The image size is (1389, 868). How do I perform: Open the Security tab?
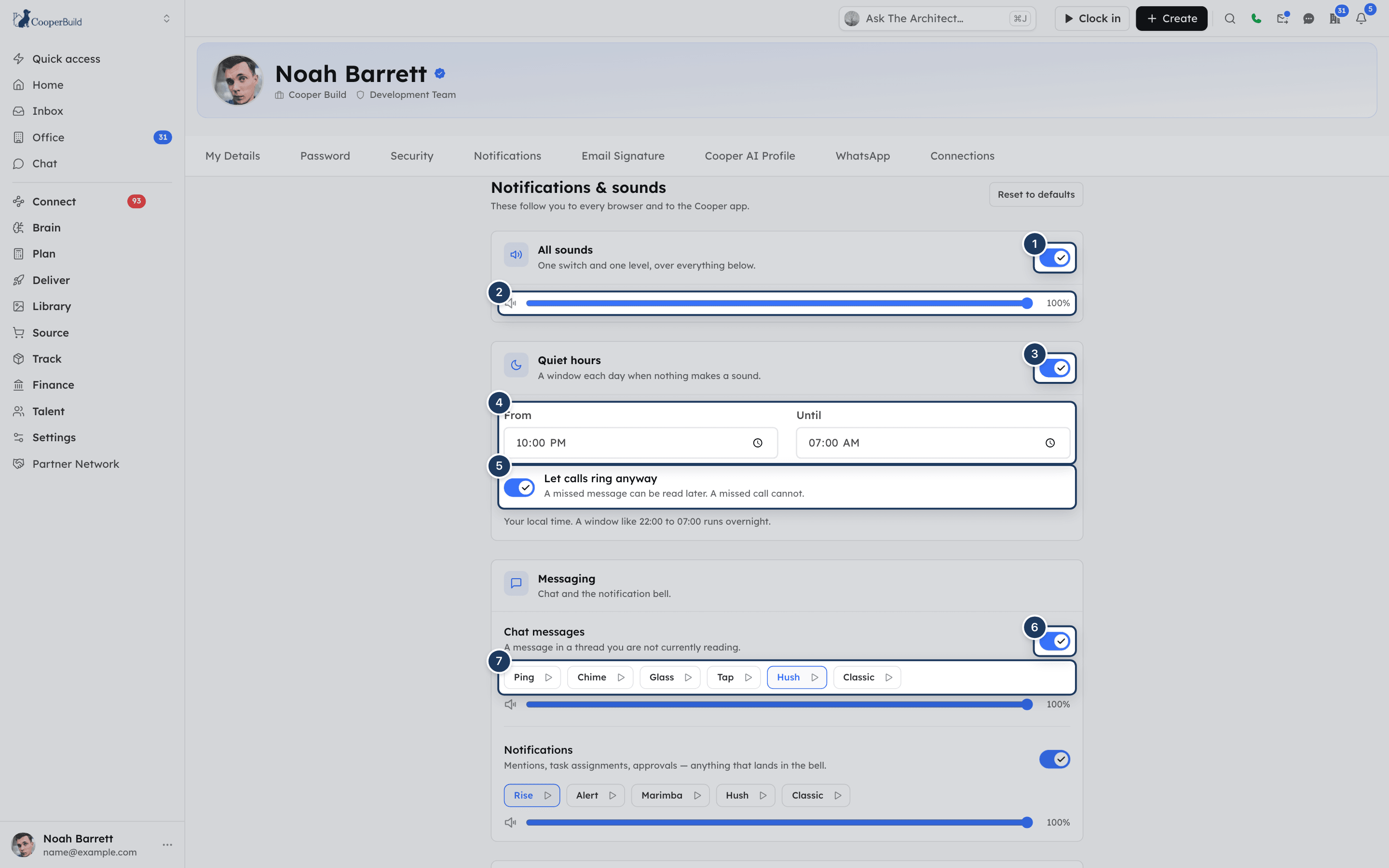411,156
